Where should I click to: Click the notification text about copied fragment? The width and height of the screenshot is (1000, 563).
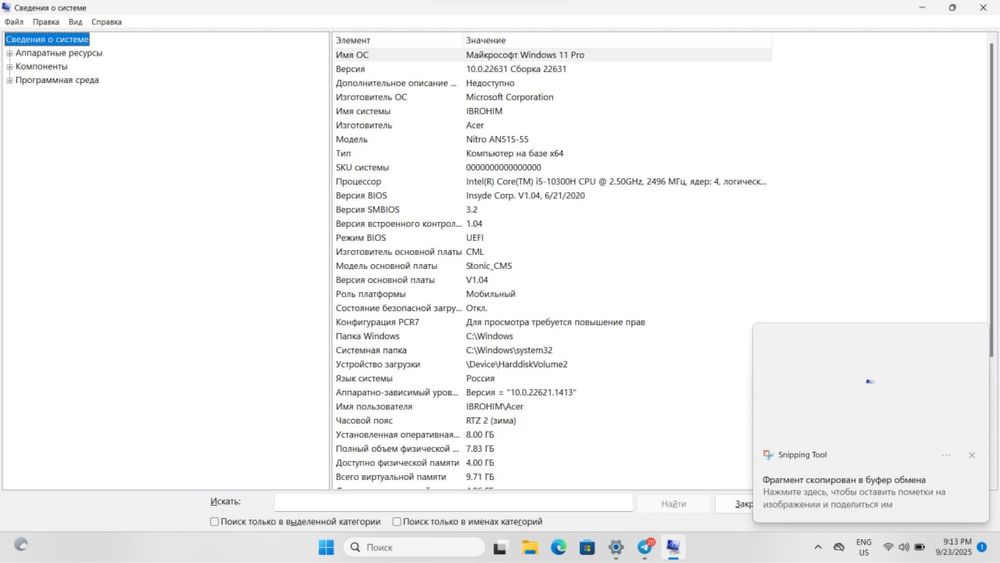pyautogui.click(x=844, y=479)
